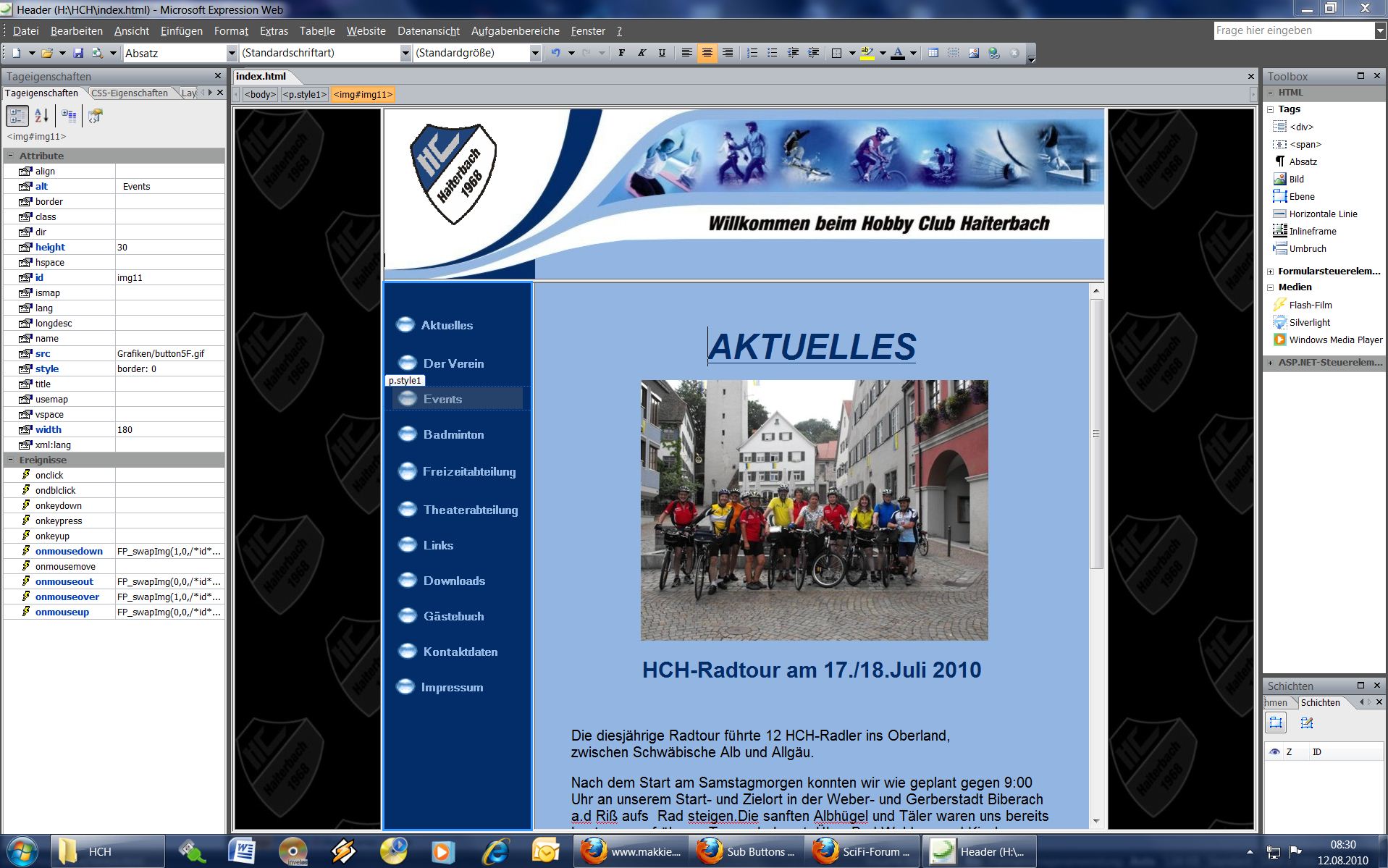The image size is (1388, 868).
Task: Click the Undo arrow icon
Action: click(x=555, y=53)
